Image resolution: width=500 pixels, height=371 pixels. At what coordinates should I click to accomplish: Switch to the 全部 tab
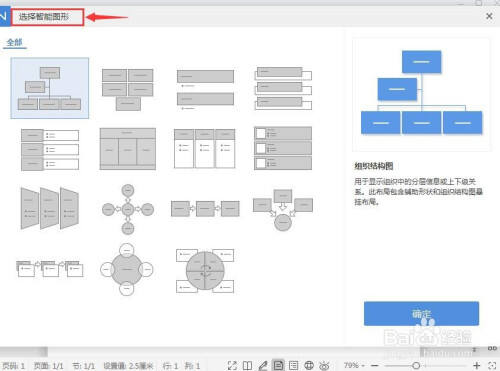(x=15, y=42)
